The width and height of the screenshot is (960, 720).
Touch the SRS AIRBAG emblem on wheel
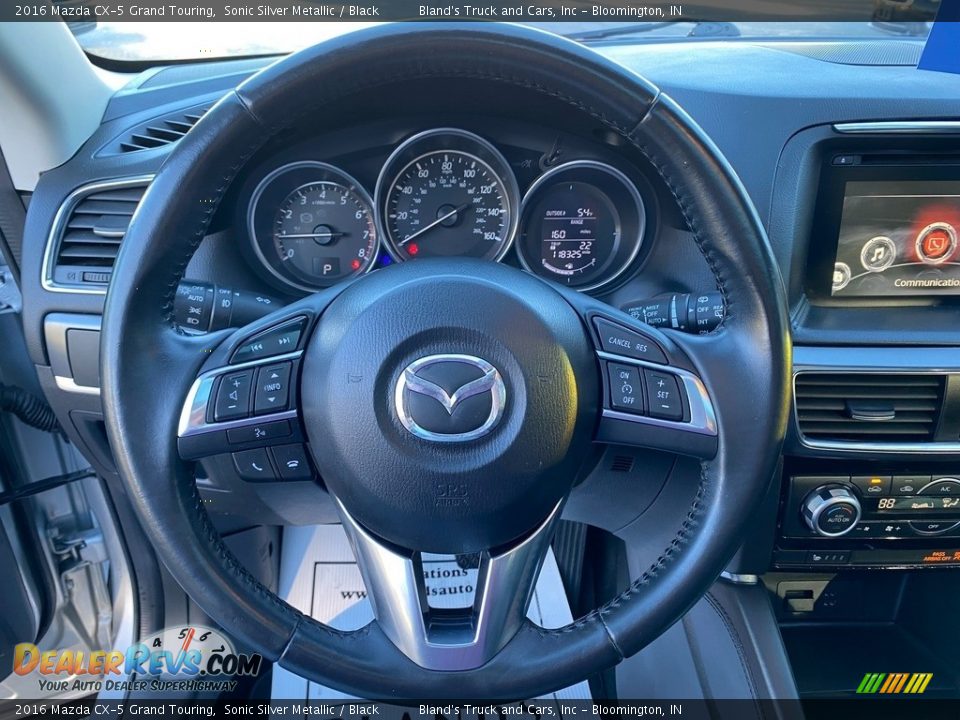point(451,494)
